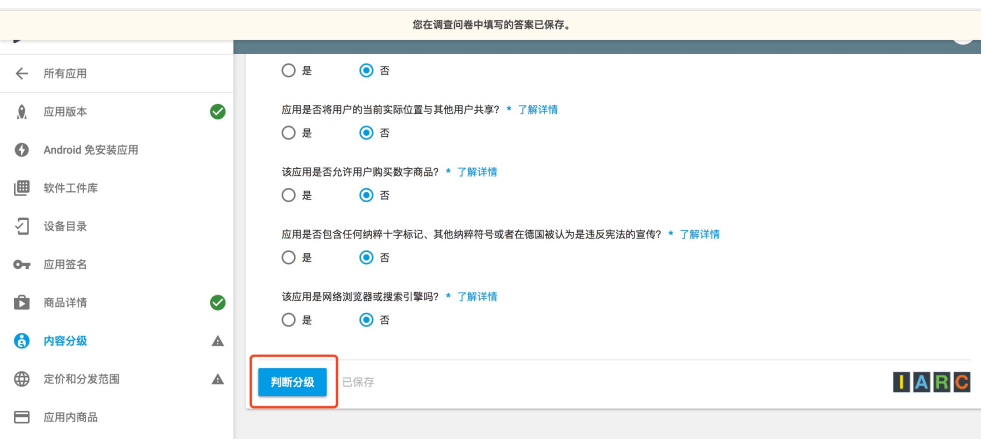Click the key icon for 应用签名
This screenshot has height=446, width=984.
point(22,265)
